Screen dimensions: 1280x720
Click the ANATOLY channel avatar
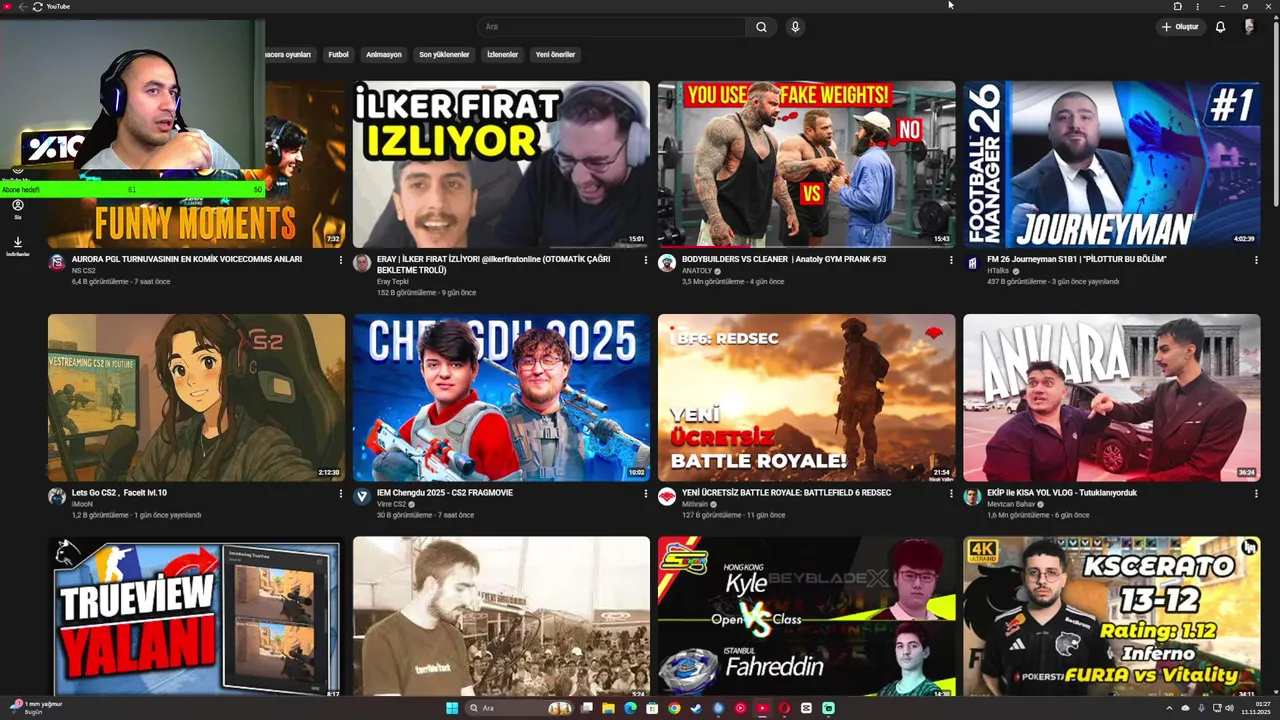(x=667, y=263)
